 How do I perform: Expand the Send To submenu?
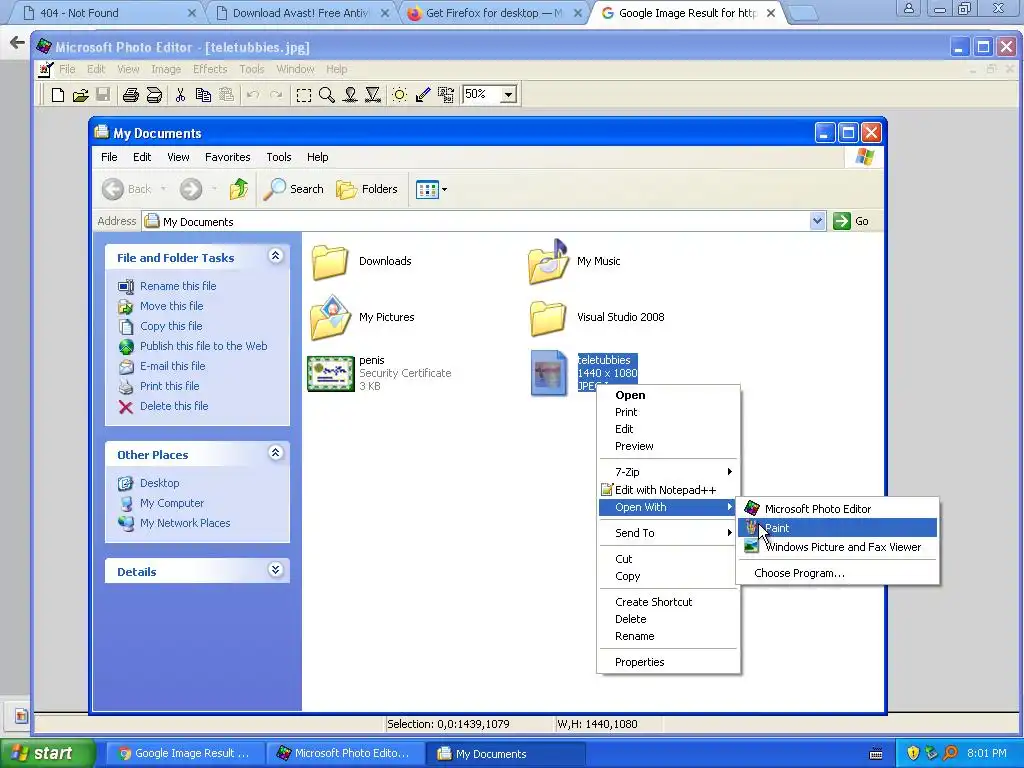pyautogui.click(x=669, y=533)
